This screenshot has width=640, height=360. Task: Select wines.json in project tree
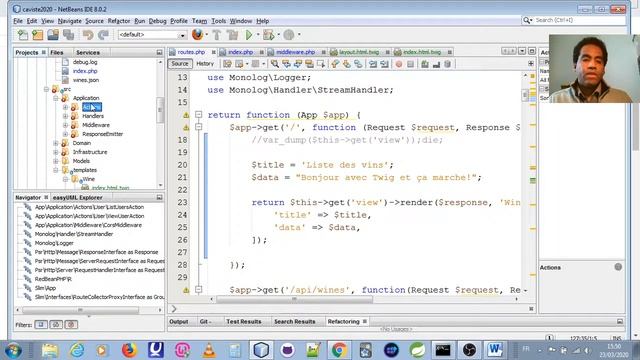86,80
